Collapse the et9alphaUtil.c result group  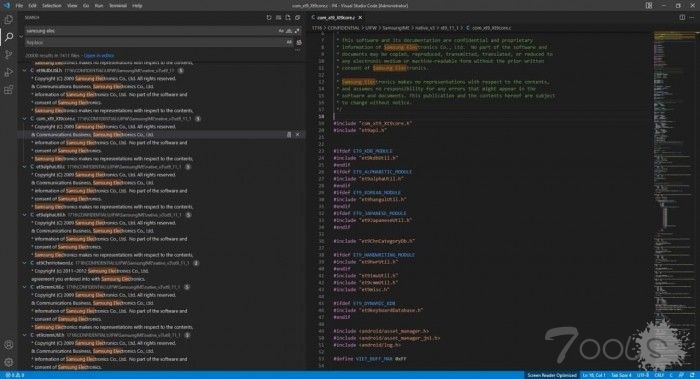25,167
